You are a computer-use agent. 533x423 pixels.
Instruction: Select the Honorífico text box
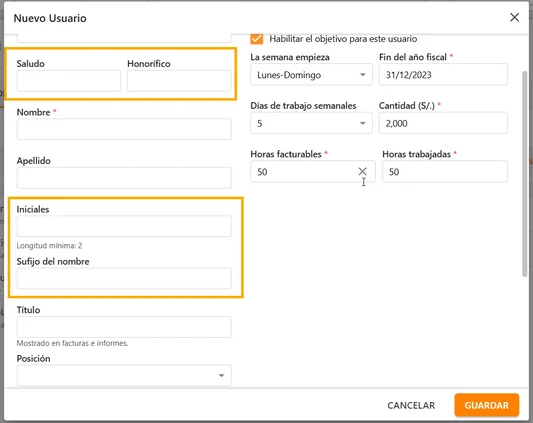[x=179, y=81]
